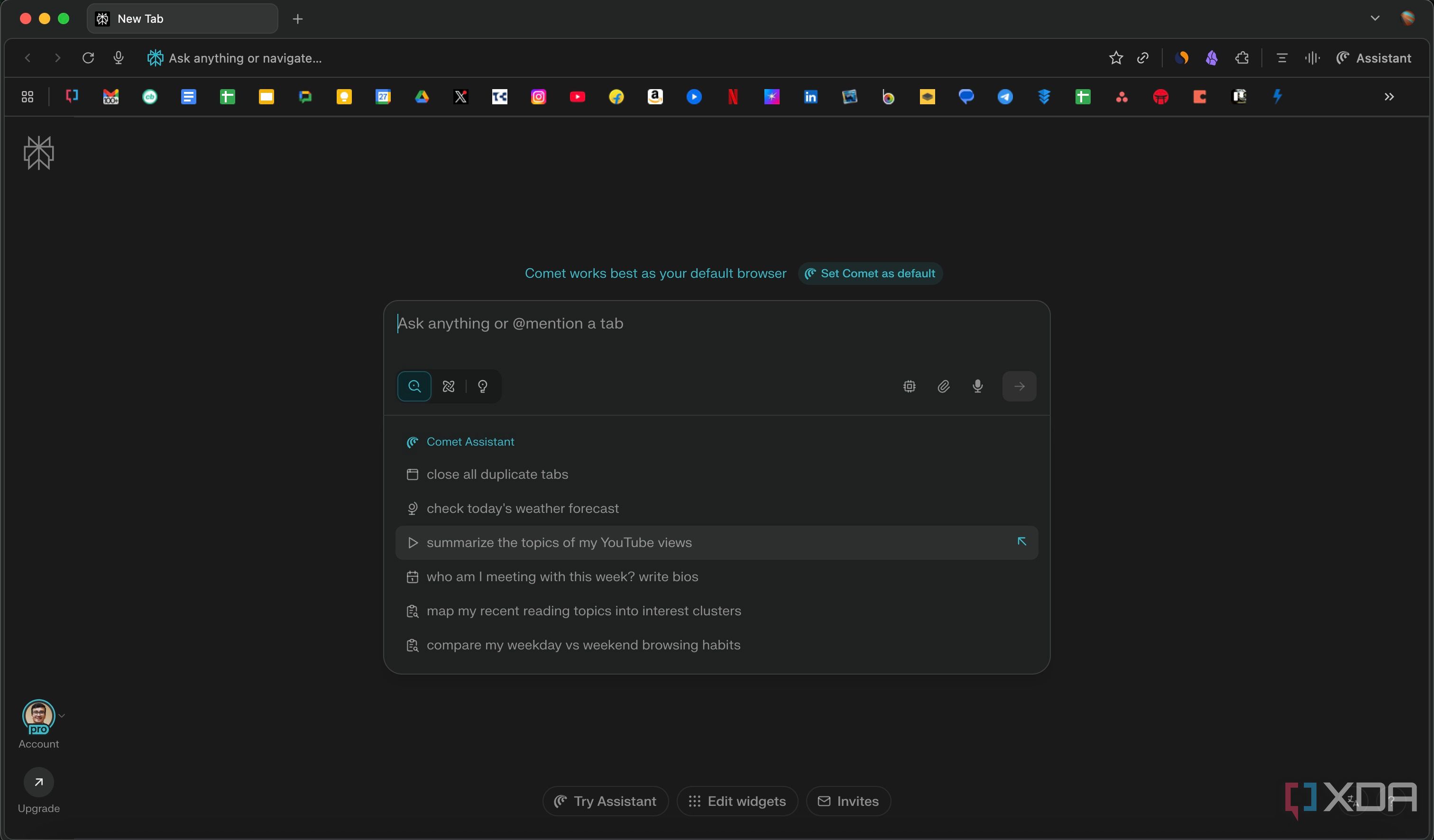The image size is (1434, 840).
Task: Pick 'who am I meeting with this week' suggestion
Action: pos(717,577)
